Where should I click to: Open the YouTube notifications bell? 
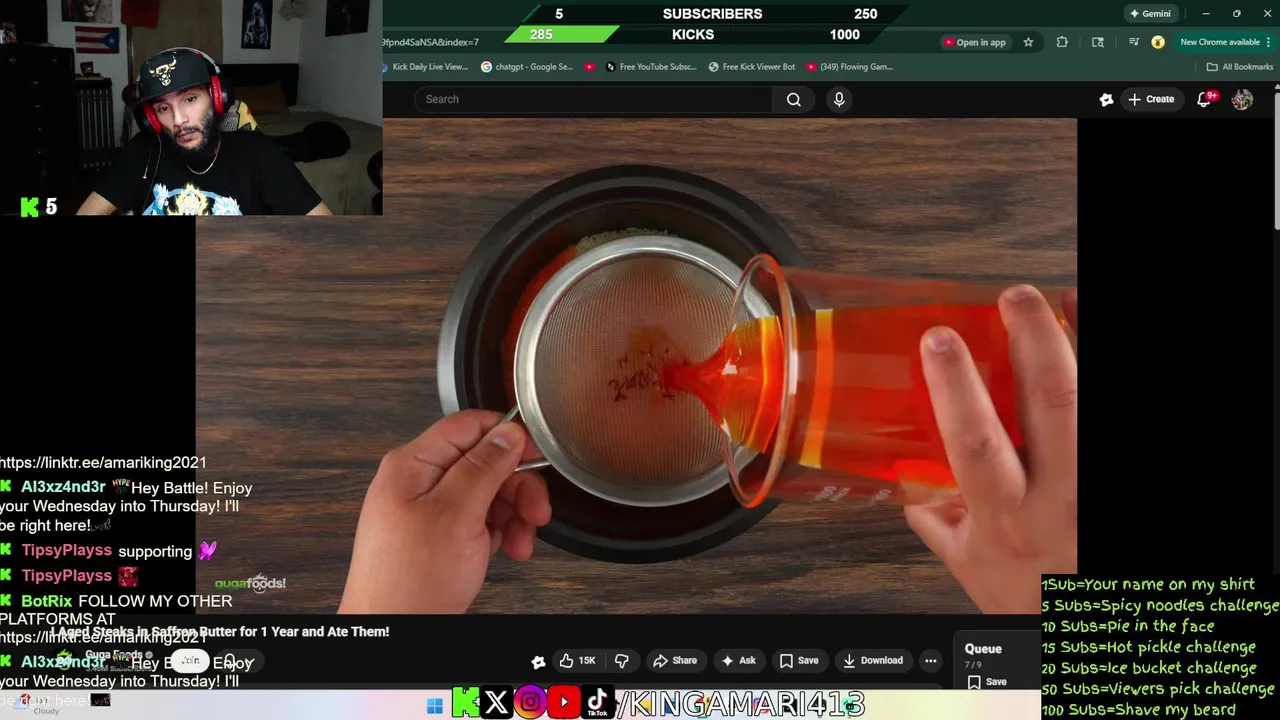(x=1205, y=99)
